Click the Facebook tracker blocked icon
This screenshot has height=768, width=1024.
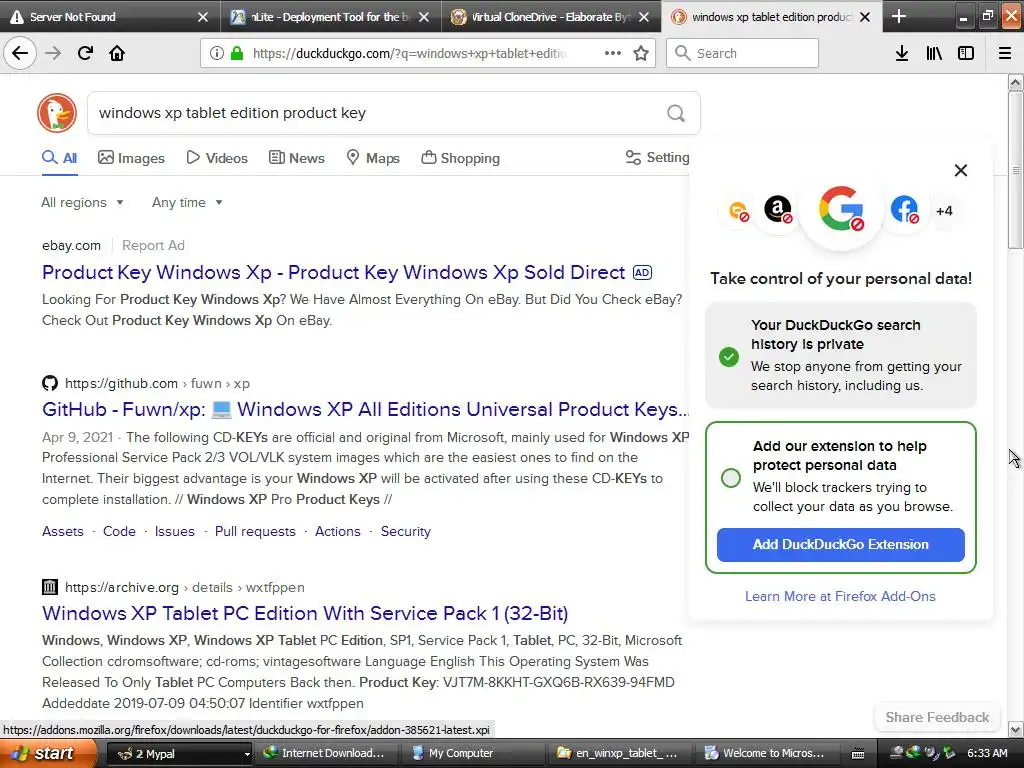coord(904,210)
